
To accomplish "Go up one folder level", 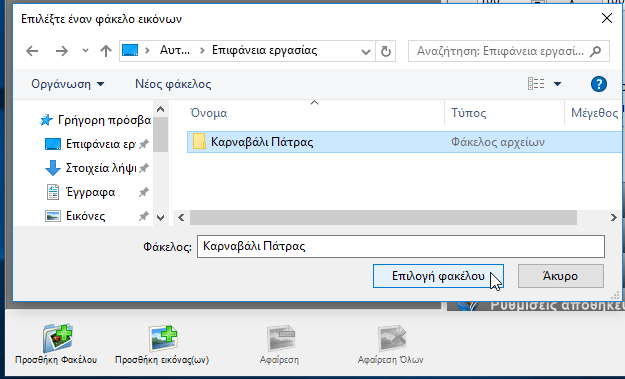I will pos(106,51).
